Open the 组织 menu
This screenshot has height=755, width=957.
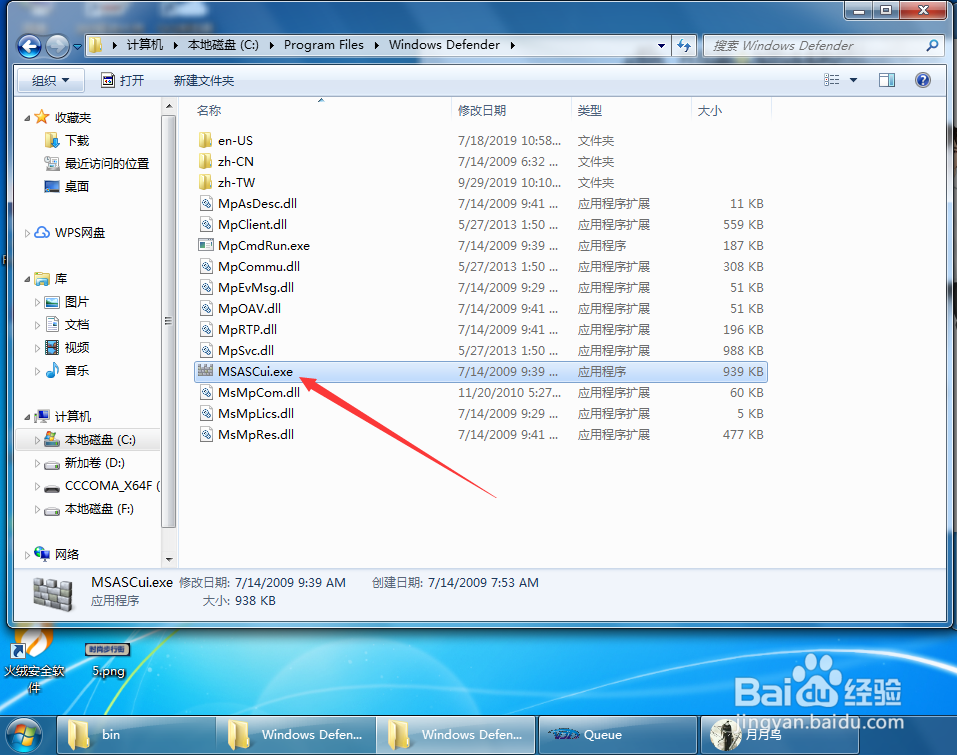50,80
